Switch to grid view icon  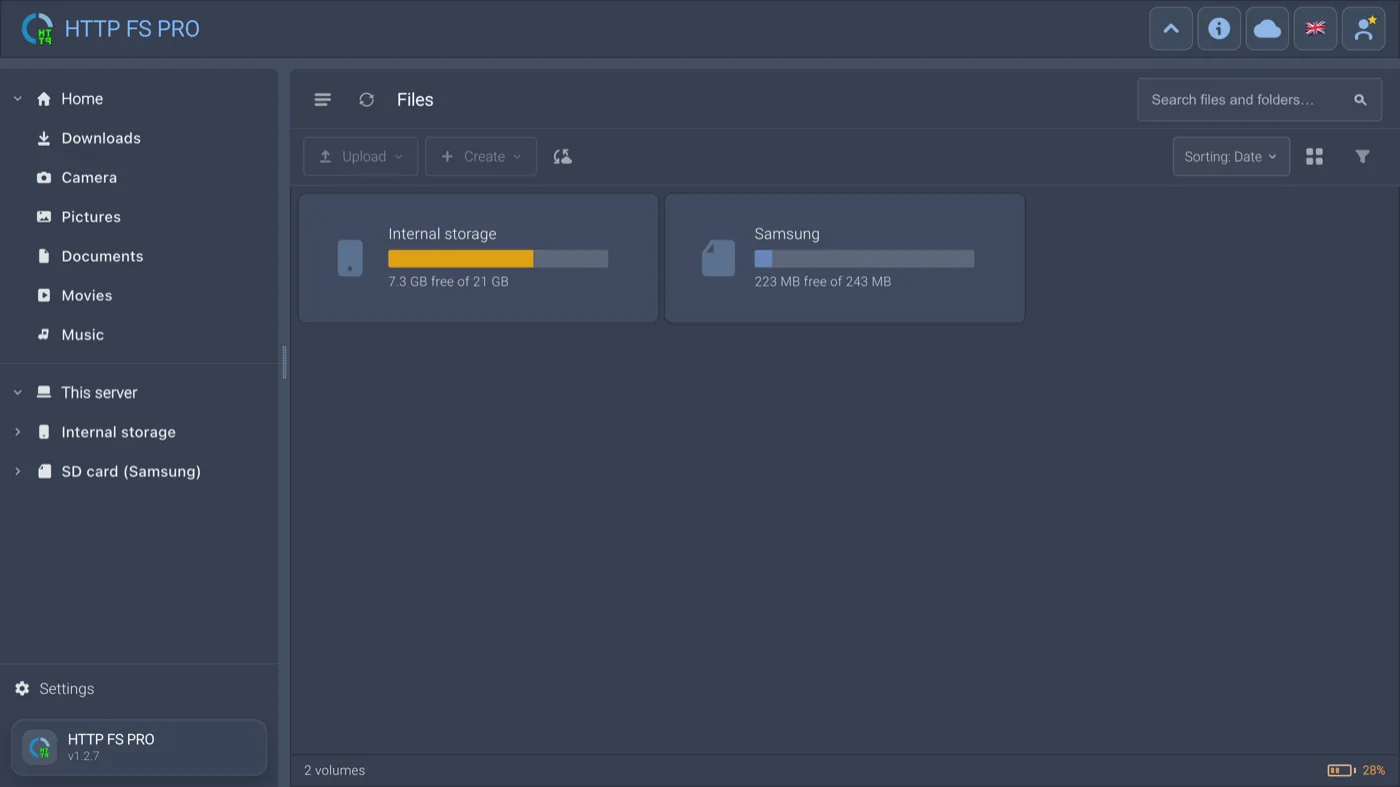pos(1314,157)
